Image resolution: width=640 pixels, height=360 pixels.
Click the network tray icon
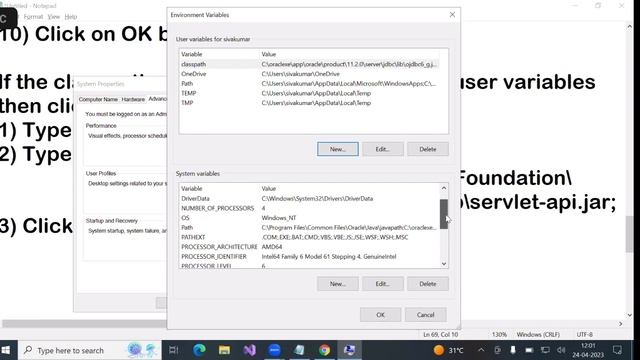point(545,350)
